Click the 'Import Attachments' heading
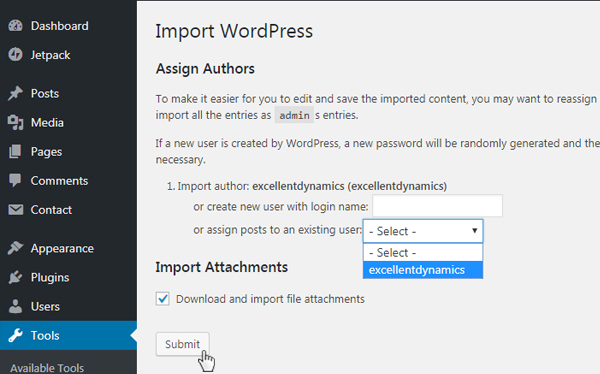The image size is (600, 374). coord(222,267)
